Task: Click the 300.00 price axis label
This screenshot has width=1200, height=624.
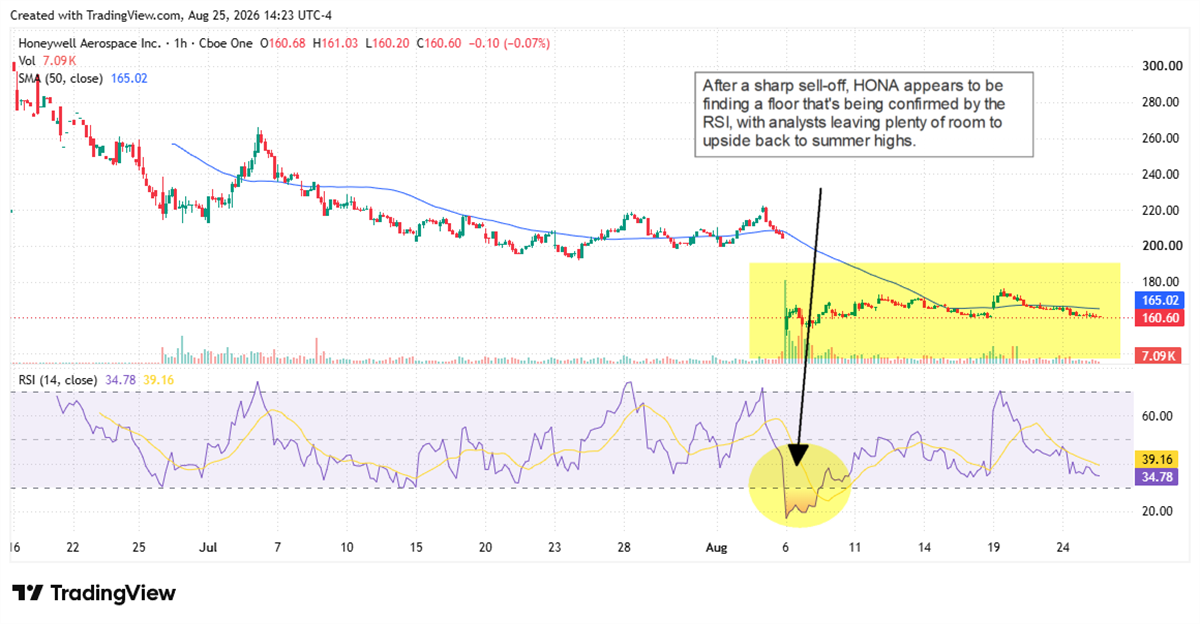Action: tap(1161, 66)
